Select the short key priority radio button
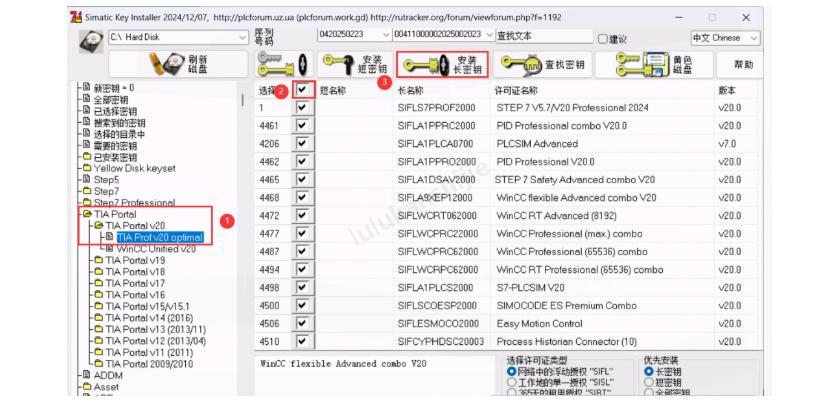This screenshot has height=403, width=839. click(649, 383)
